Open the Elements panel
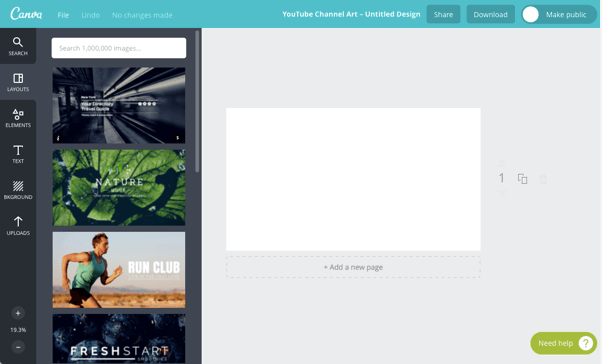 (x=18, y=118)
